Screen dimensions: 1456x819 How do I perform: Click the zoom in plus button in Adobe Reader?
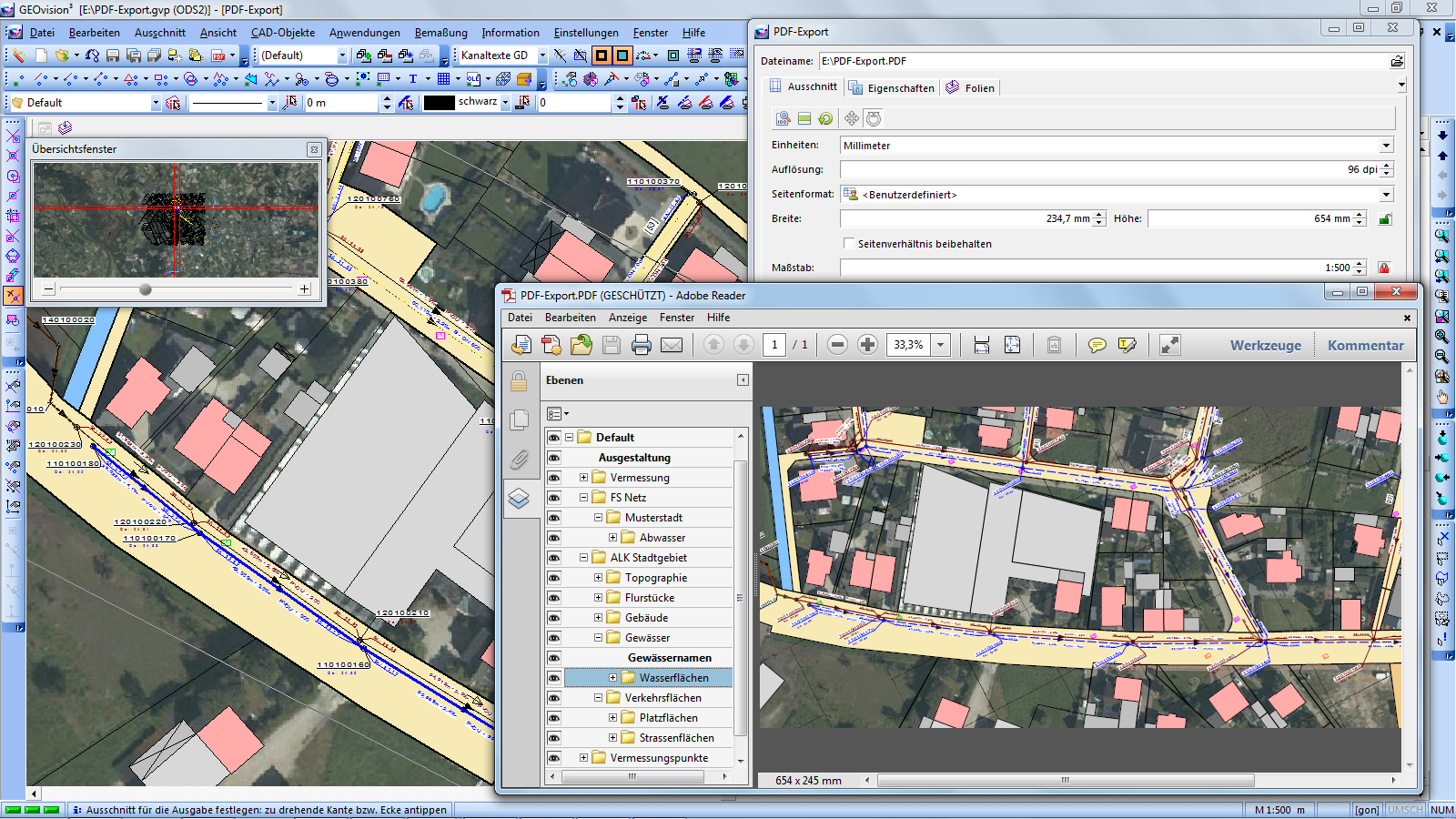tap(867, 345)
